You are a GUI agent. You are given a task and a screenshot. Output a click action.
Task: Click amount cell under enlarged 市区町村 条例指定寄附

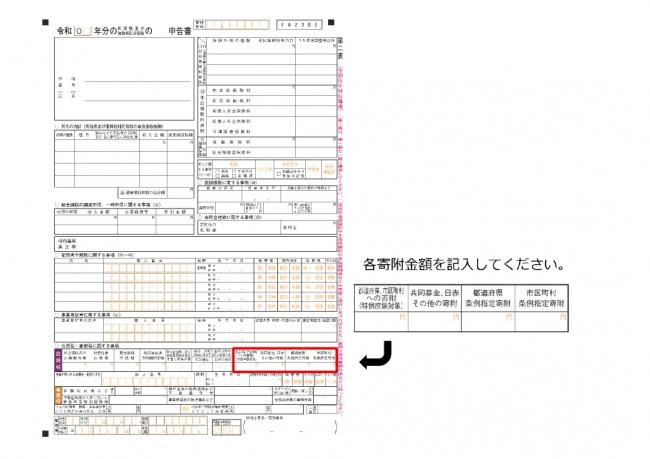(541, 321)
